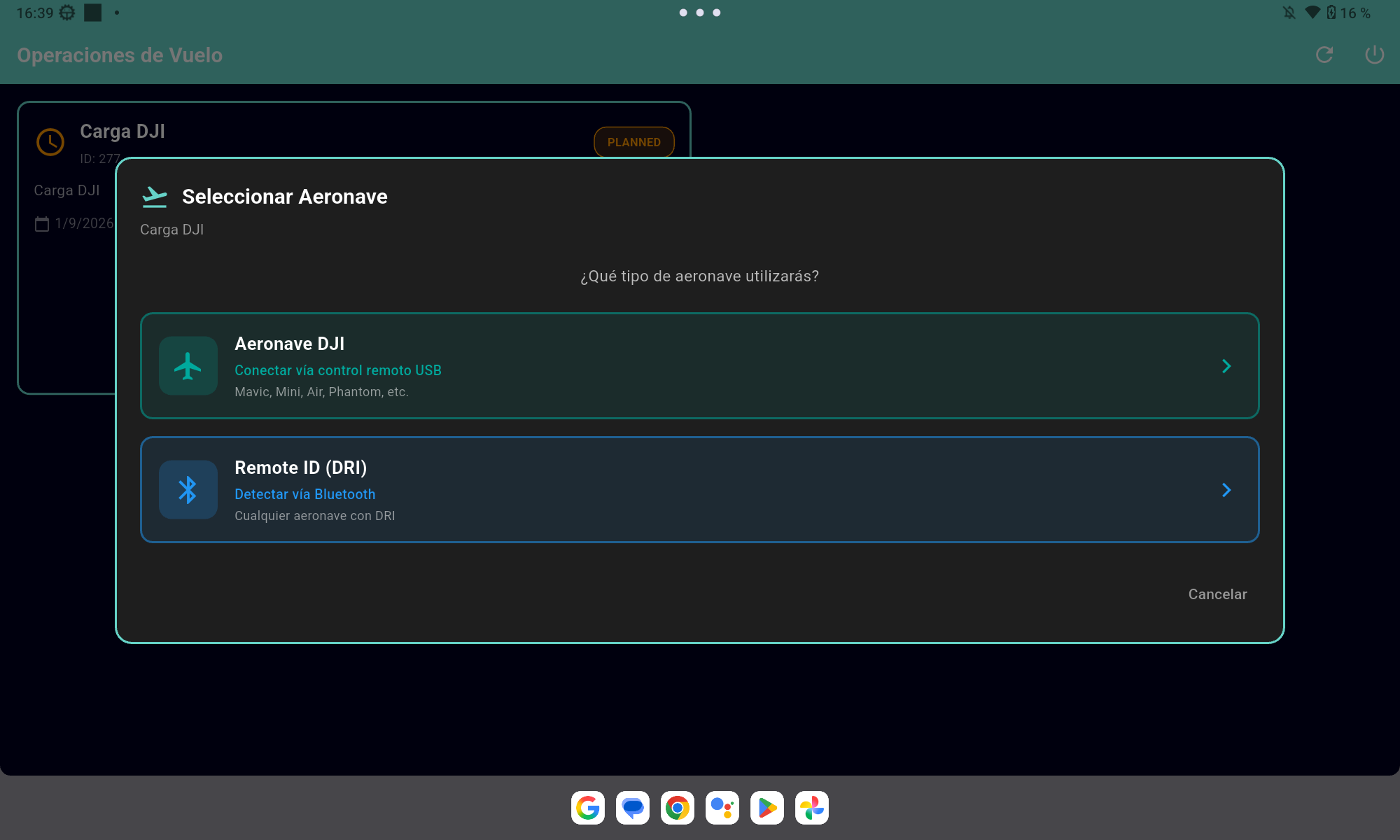Tap the power icon in the header
Viewport: 1400px width, 840px height.
click(1375, 55)
